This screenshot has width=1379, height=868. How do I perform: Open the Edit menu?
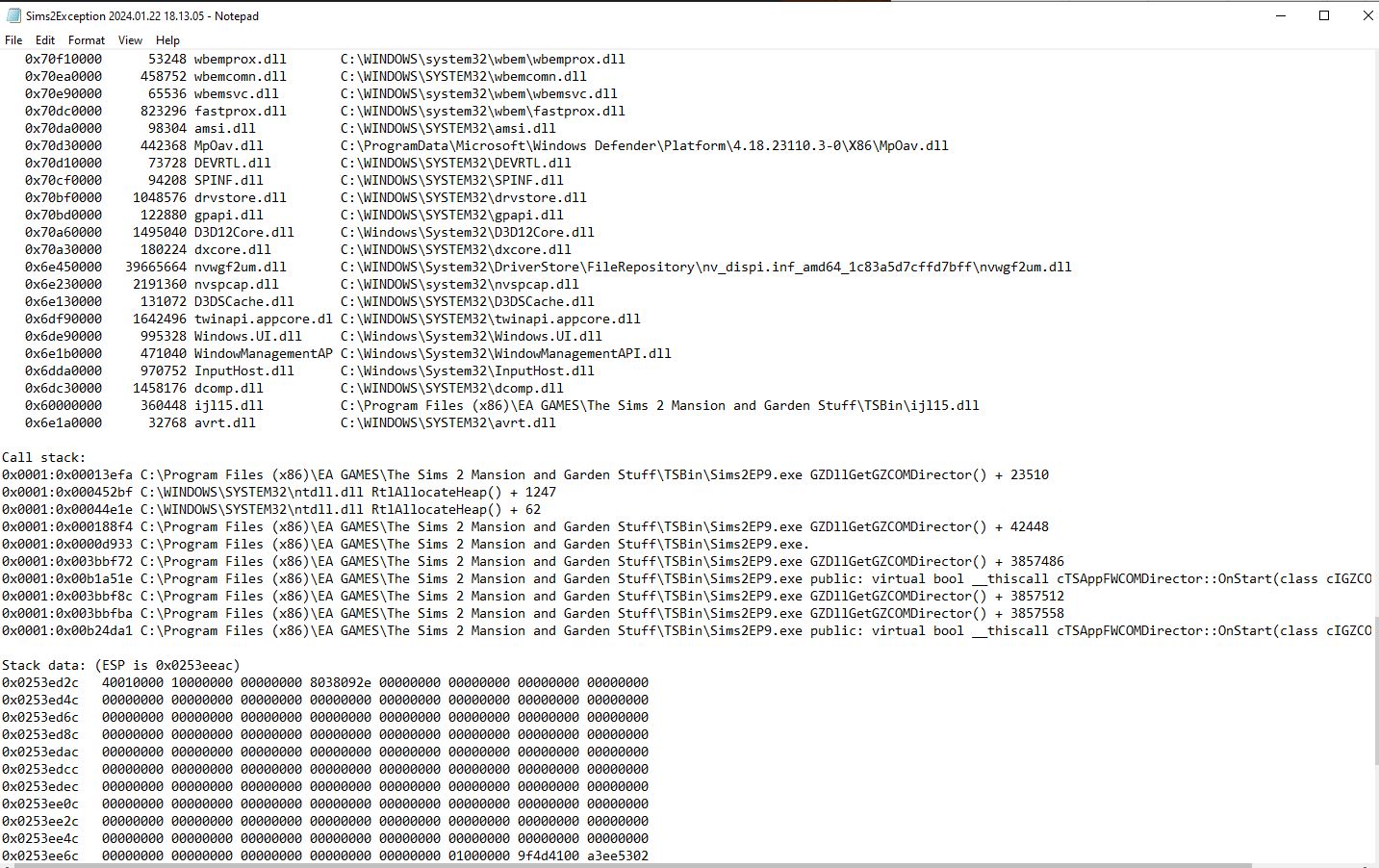coord(45,40)
